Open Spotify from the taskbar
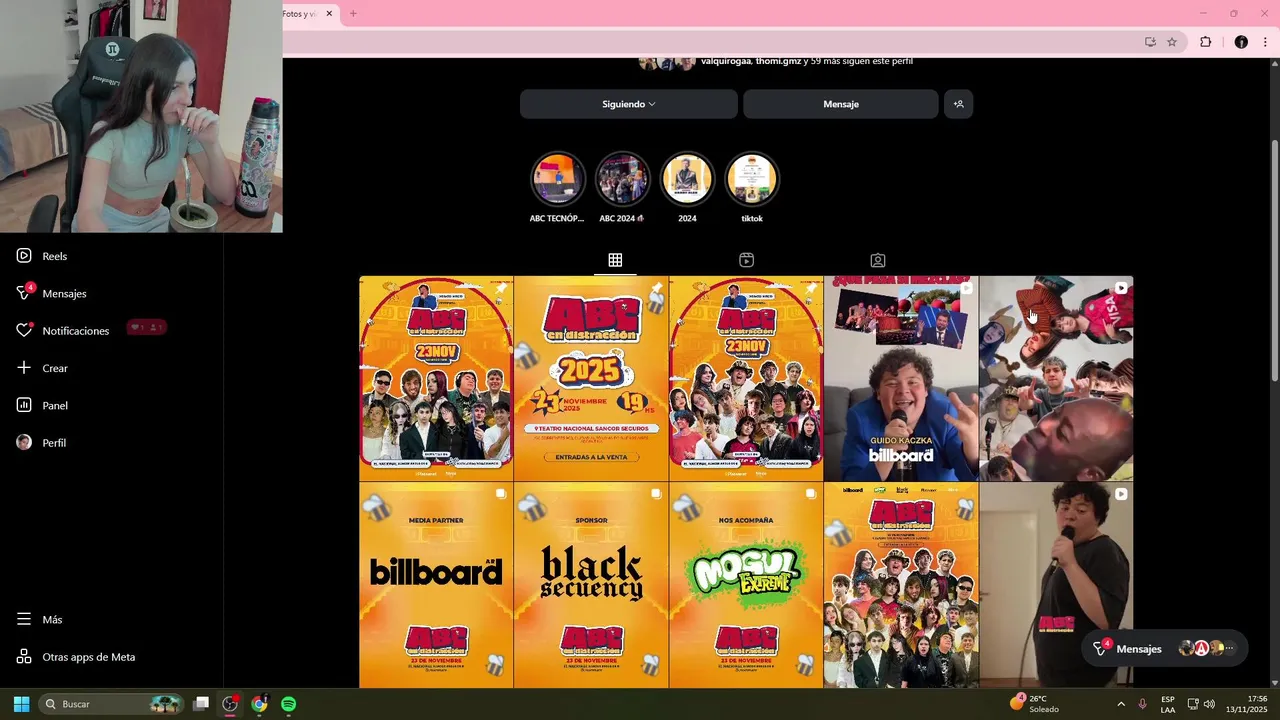1280x720 pixels. pos(288,704)
